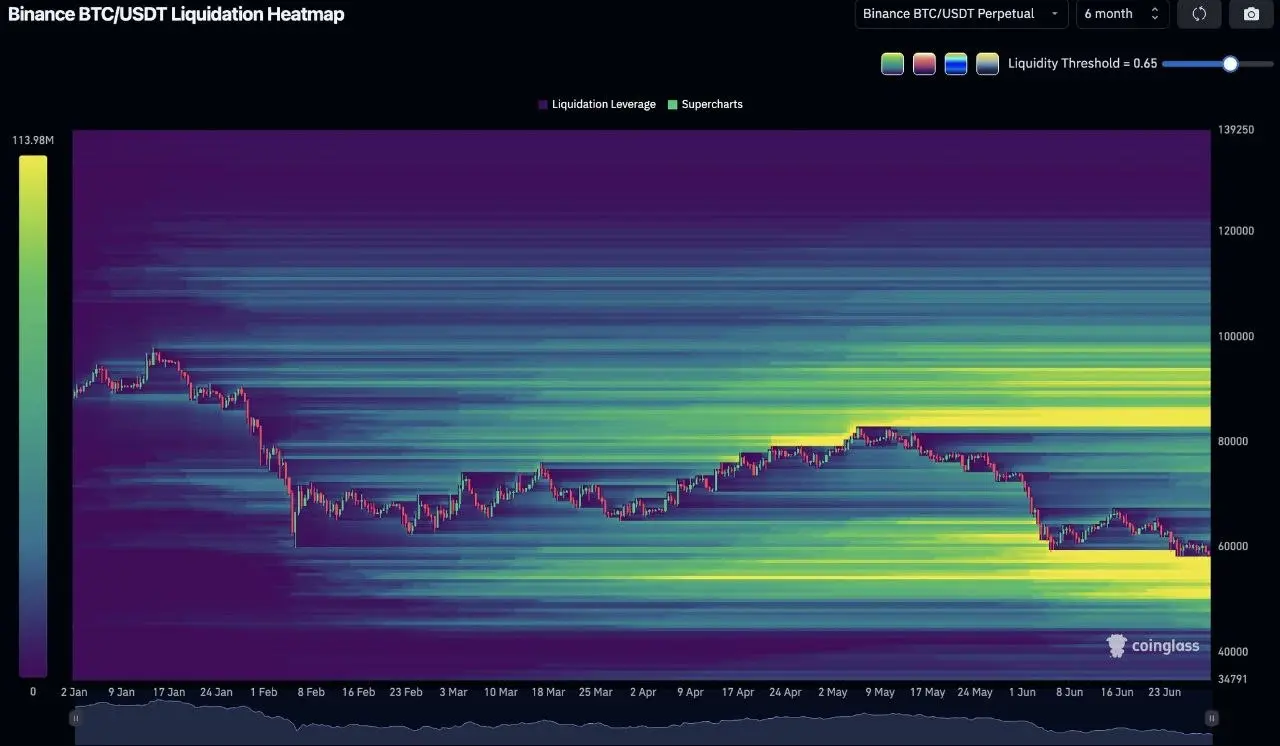Click the refresh icon button
The image size is (1280, 746).
(1199, 14)
